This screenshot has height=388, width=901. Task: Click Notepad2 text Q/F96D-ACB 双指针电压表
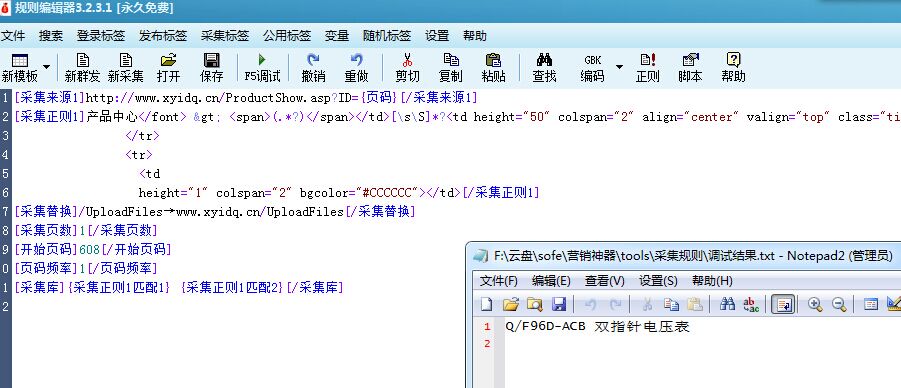pyautogui.click(x=598, y=327)
